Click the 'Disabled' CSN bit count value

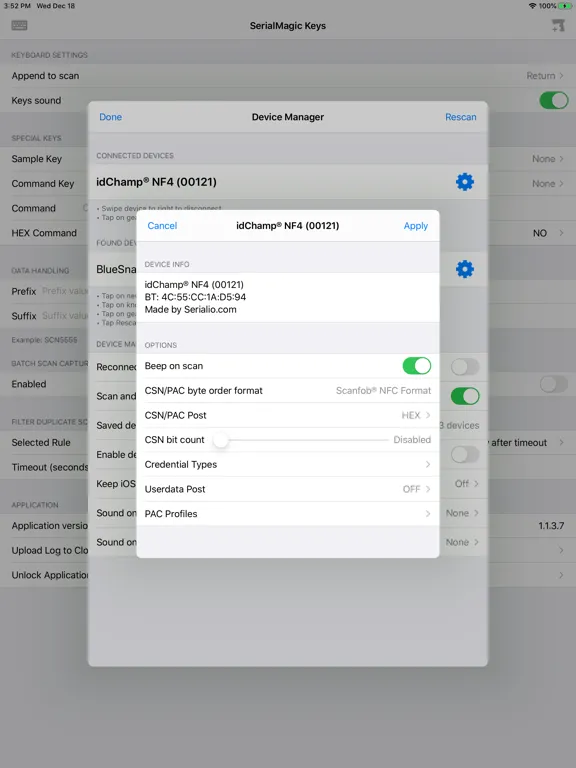pyautogui.click(x=412, y=440)
